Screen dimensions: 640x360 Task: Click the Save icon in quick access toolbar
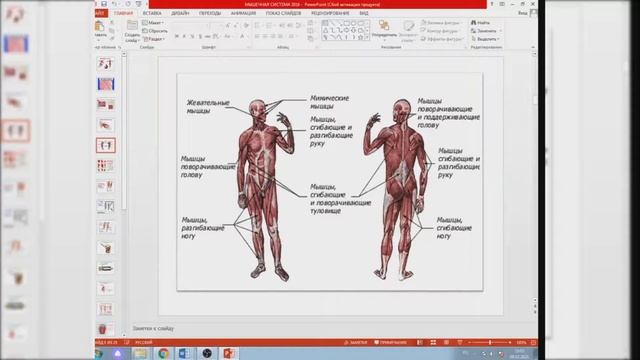104,4
